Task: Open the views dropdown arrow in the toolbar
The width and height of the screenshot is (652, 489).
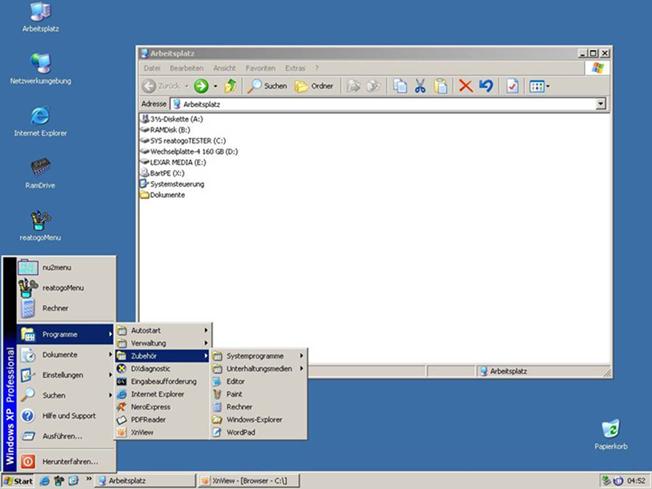Action: coord(548,86)
